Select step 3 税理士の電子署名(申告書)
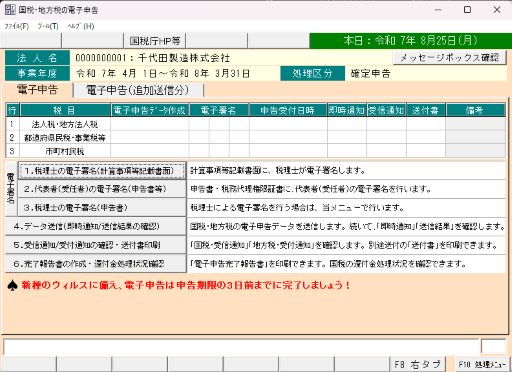This screenshot has height=372, width=512. point(102,208)
